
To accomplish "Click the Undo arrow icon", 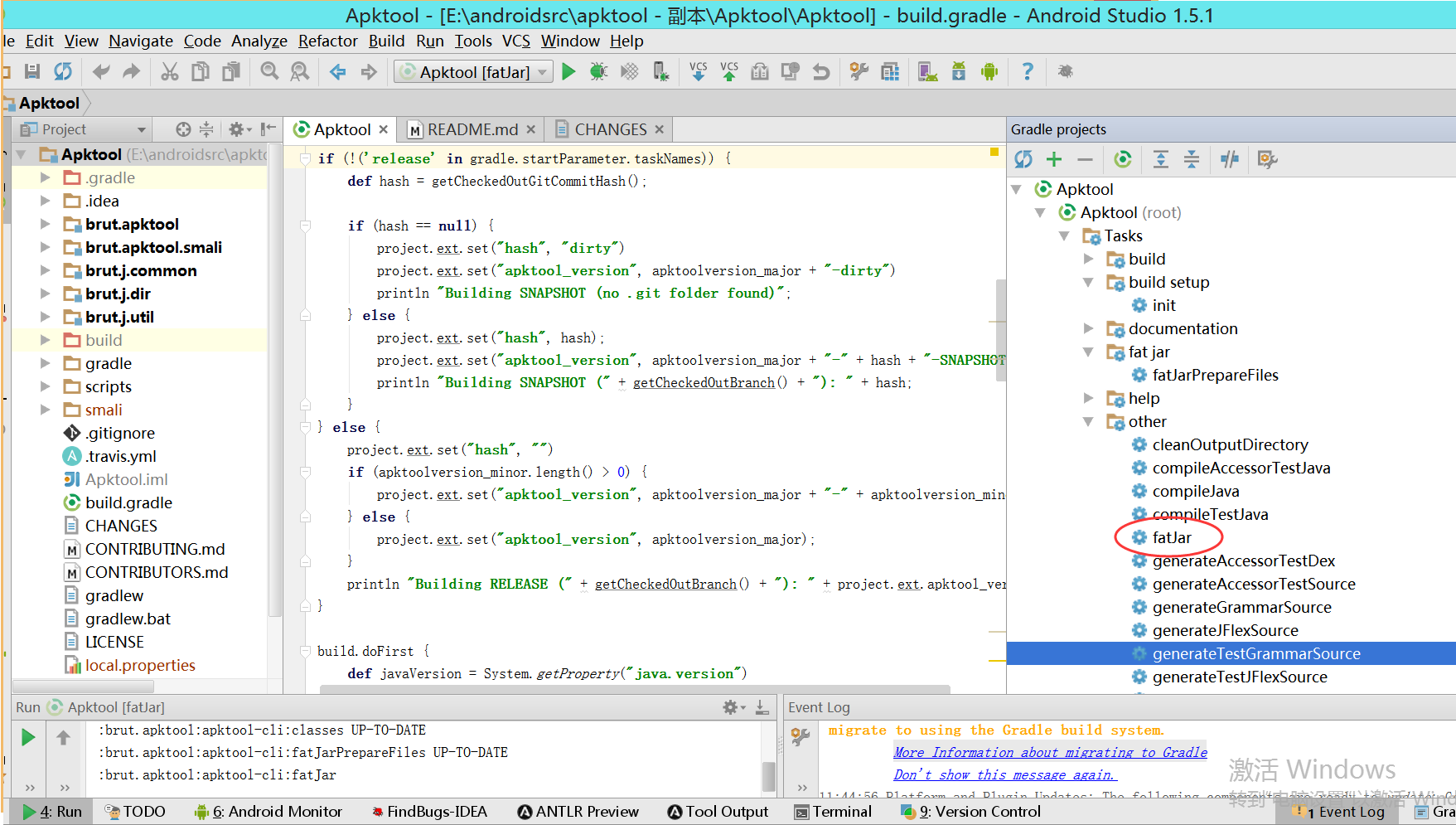I will pyautogui.click(x=101, y=72).
